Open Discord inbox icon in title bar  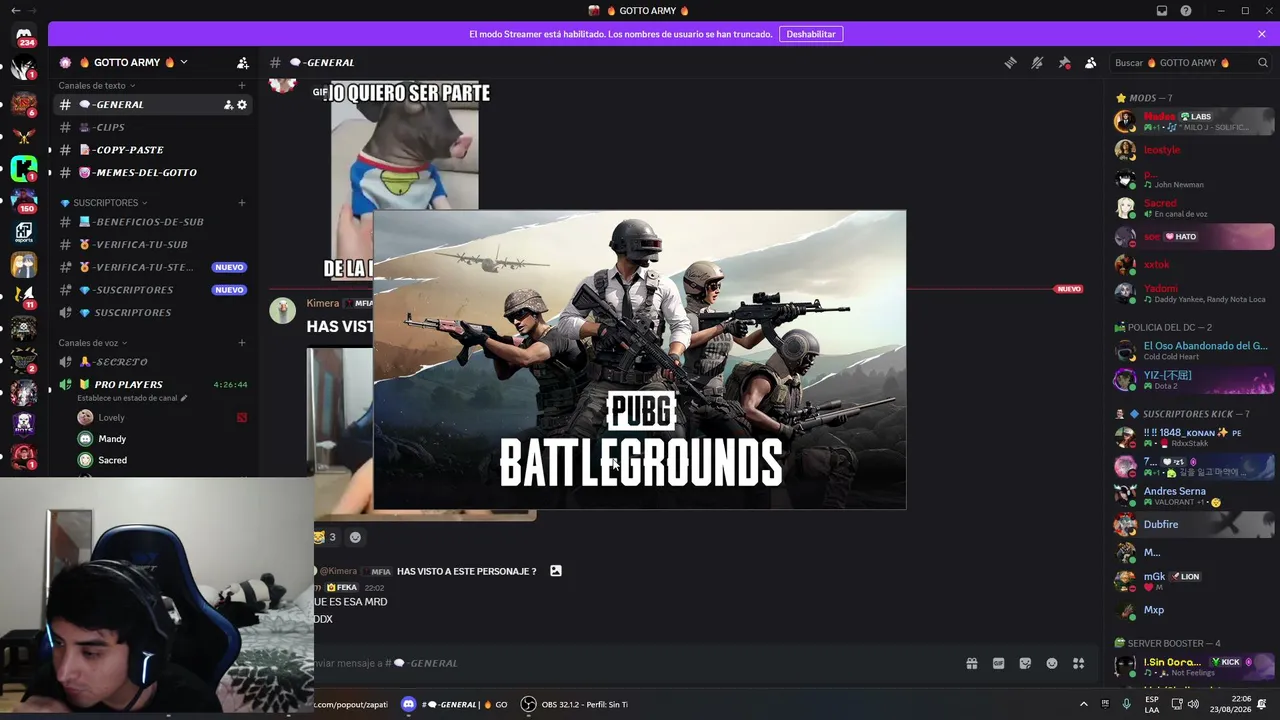coord(1162,11)
